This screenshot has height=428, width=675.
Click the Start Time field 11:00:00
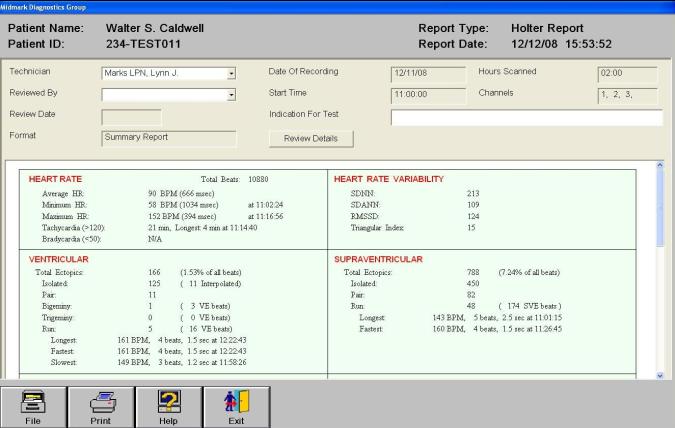click(428, 96)
